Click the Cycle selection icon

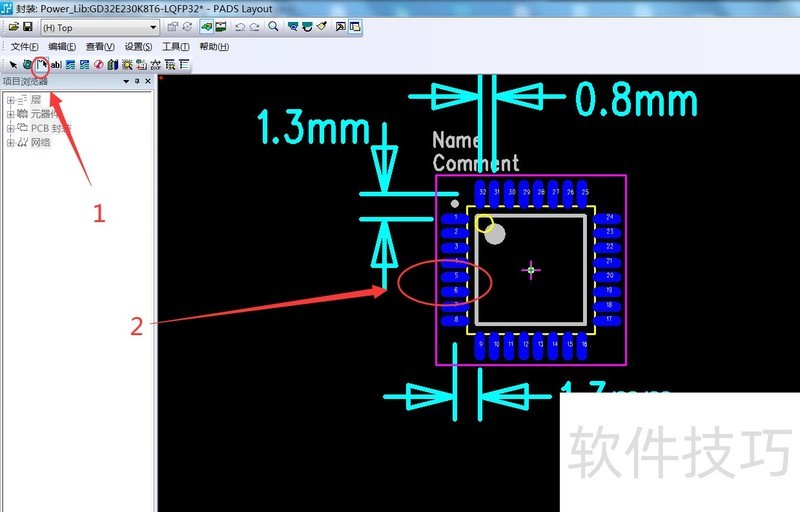tap(187, 27)
